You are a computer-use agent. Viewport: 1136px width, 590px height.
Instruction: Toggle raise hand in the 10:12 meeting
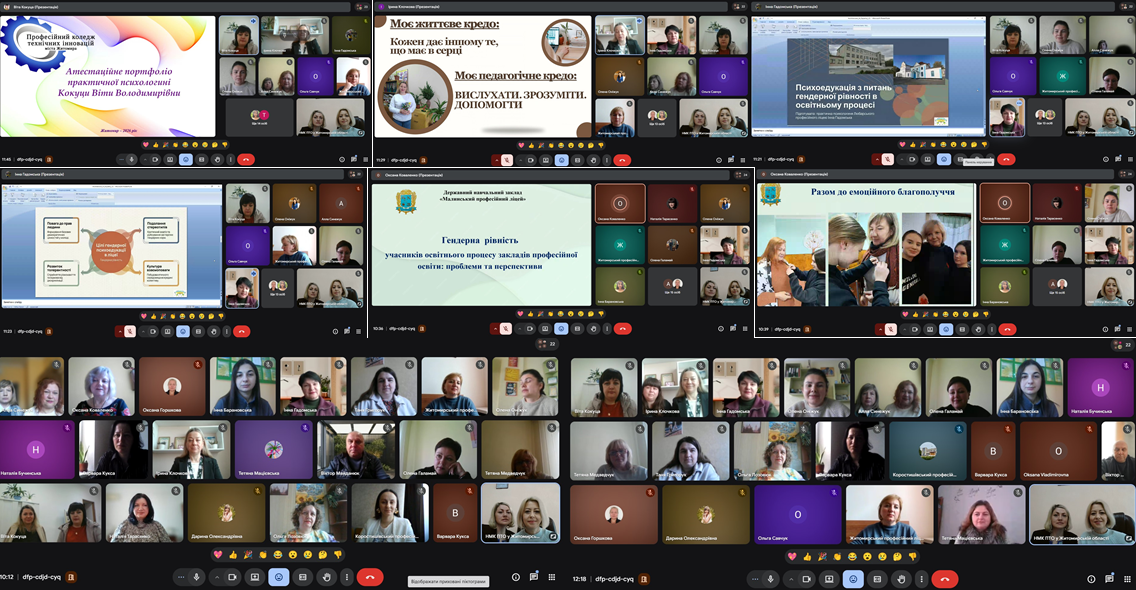pos(326,577)
